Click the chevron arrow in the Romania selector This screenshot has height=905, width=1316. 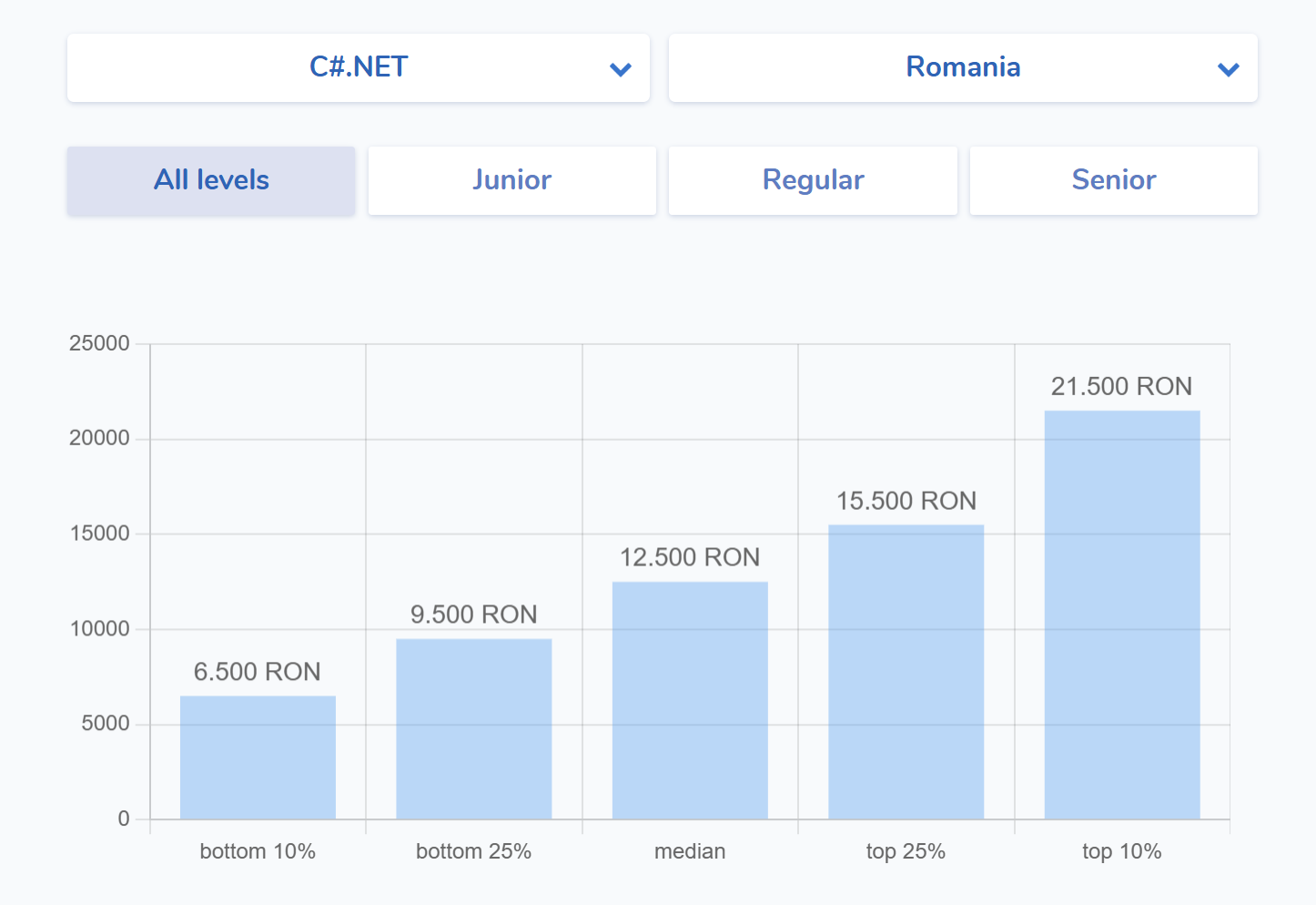pos(1228,69)
